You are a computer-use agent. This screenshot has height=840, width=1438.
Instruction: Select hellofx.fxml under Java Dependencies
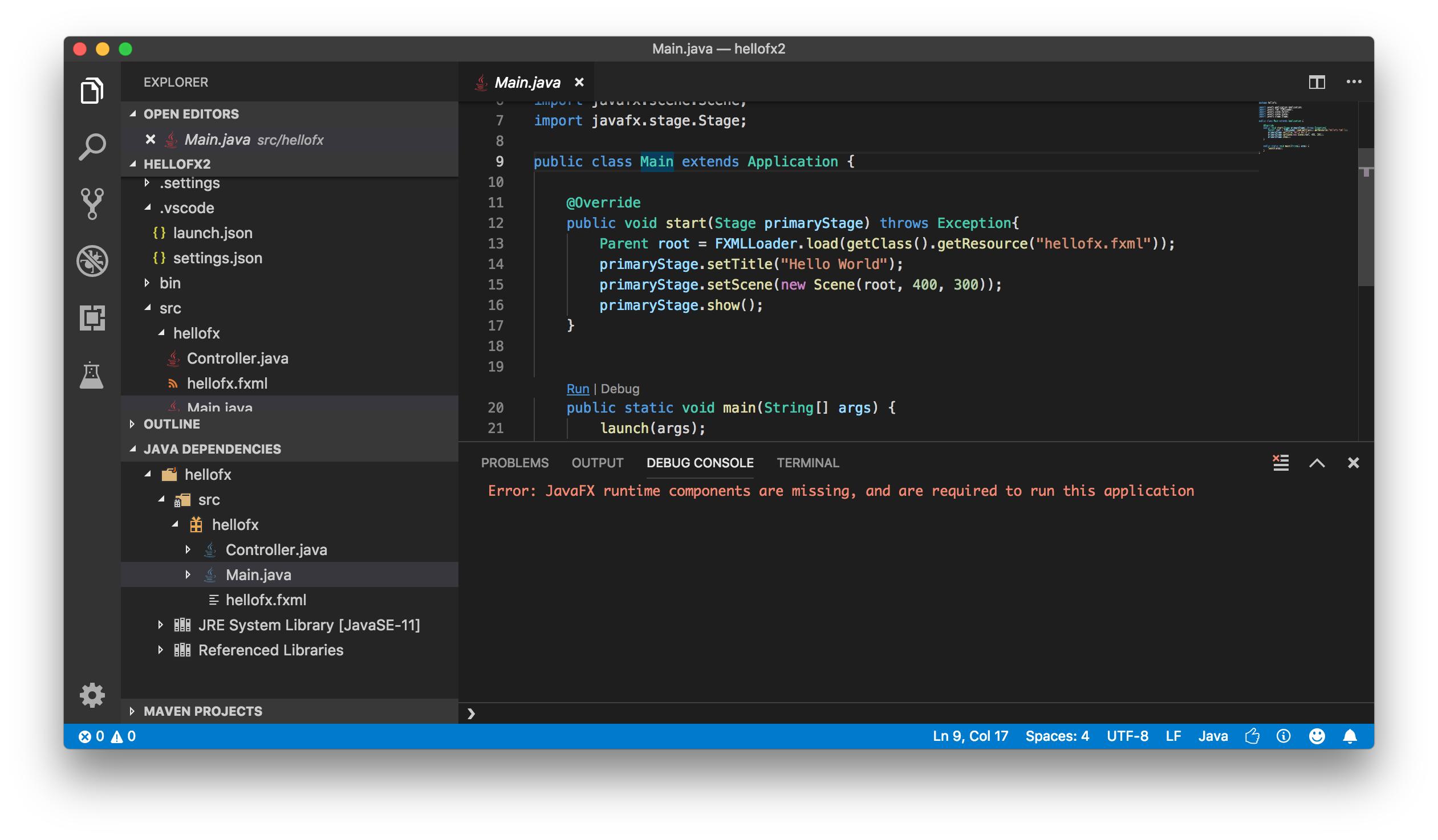tap(289, 600)
